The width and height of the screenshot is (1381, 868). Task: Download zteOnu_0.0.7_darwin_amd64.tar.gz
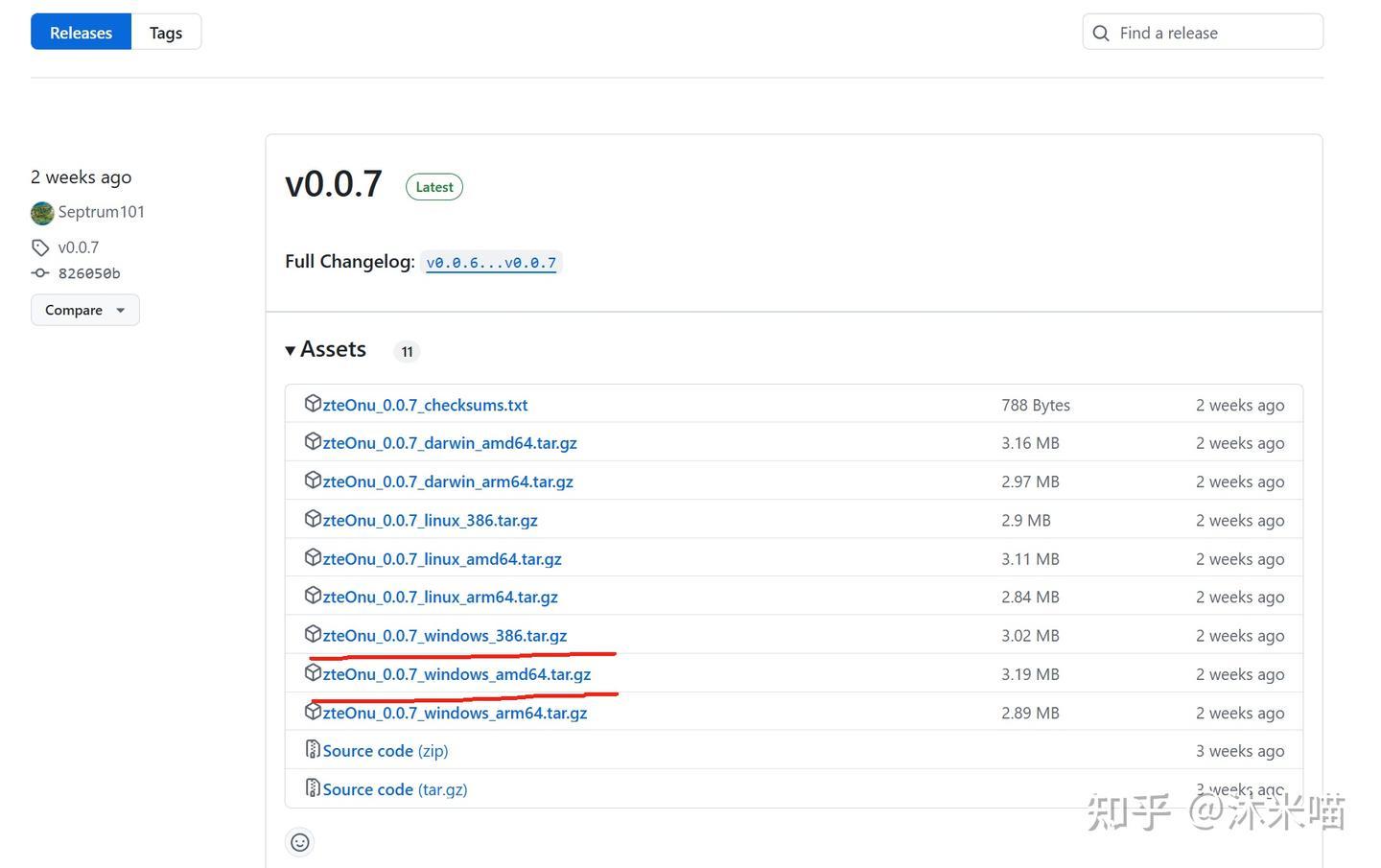(450, 443)
